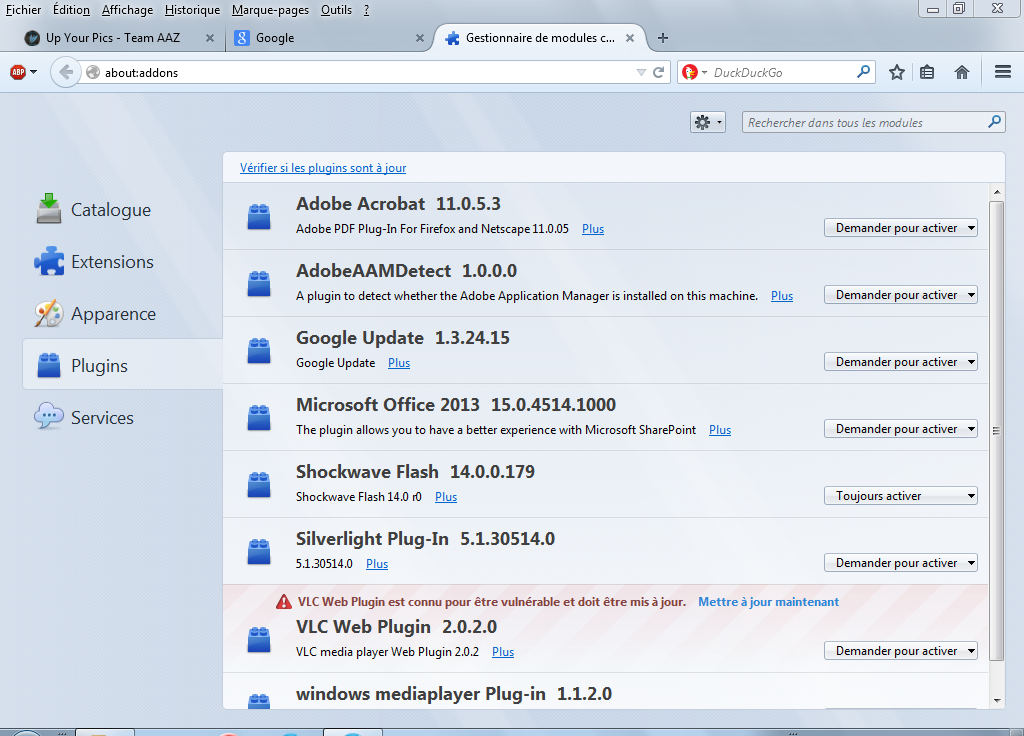Close the Up Your Pics tab
The image size is (1024, 736).
click(x=210, y=38)
